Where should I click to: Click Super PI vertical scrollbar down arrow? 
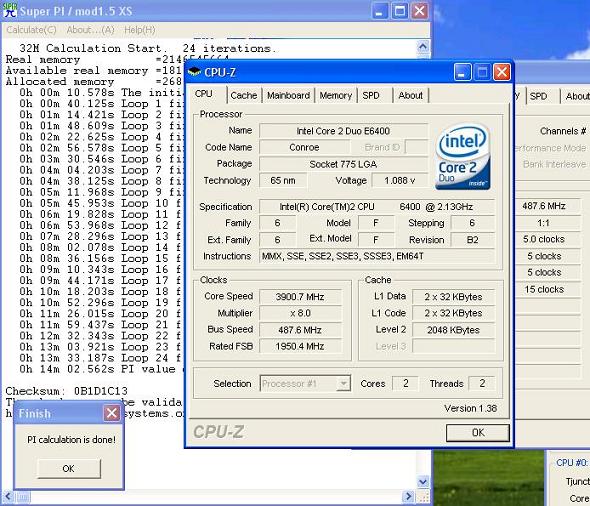423,481
